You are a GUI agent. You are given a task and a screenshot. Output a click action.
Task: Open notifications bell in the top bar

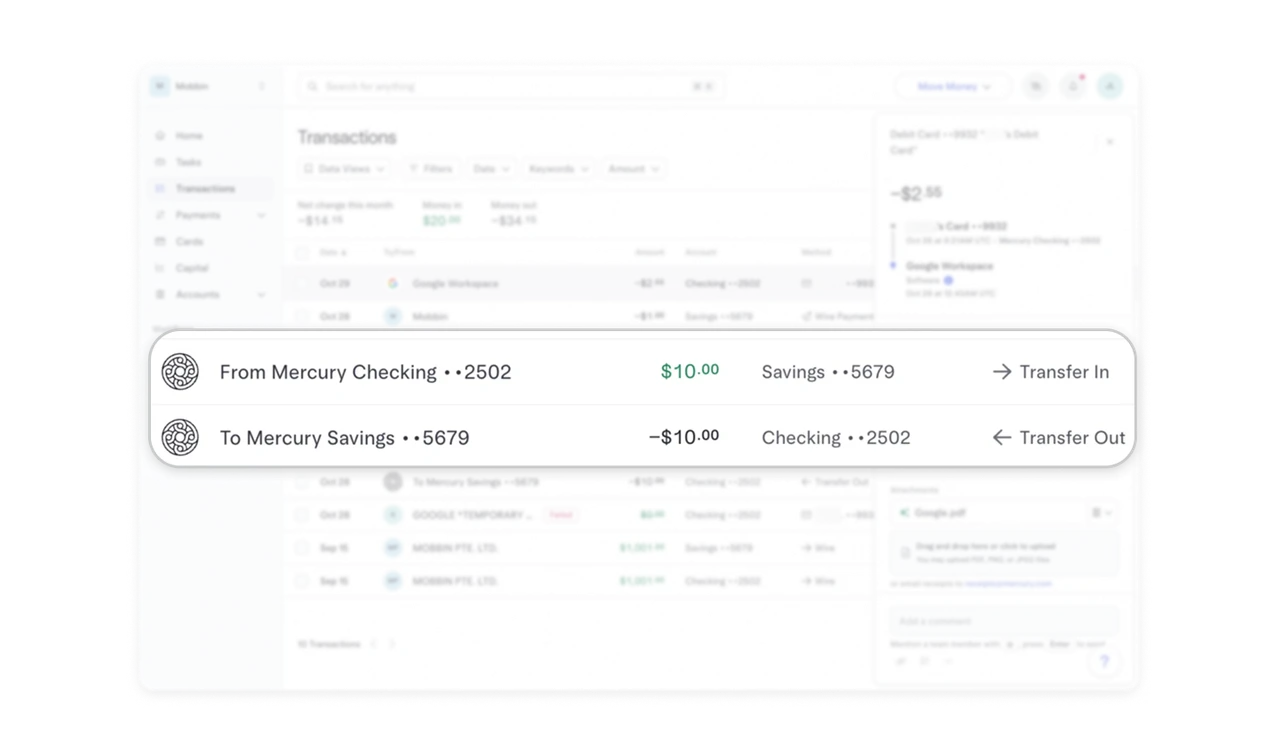pyautogui.click(x=1073, y=87)
